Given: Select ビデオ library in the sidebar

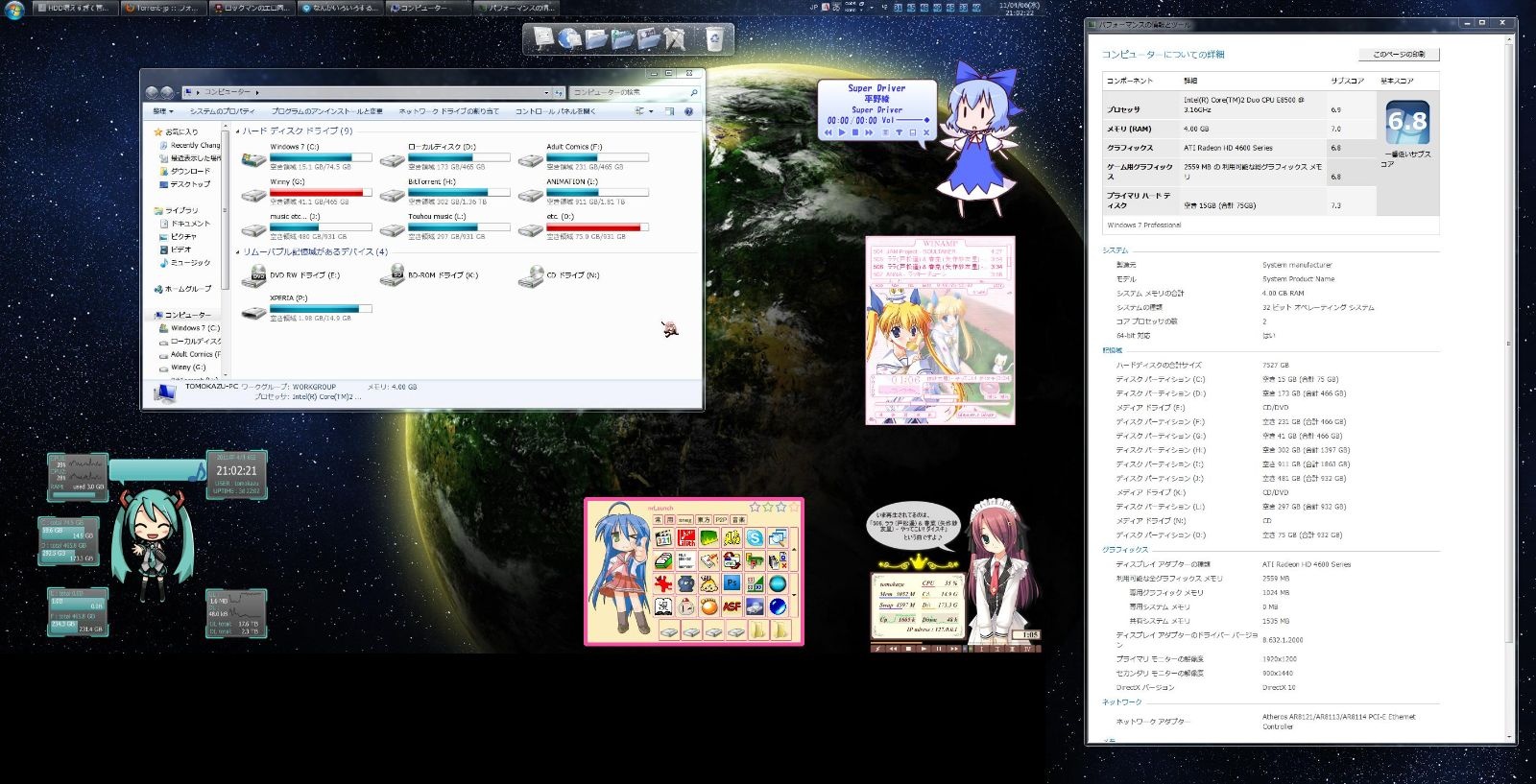Looking at the screenshot, I should (x=176, y=249).
